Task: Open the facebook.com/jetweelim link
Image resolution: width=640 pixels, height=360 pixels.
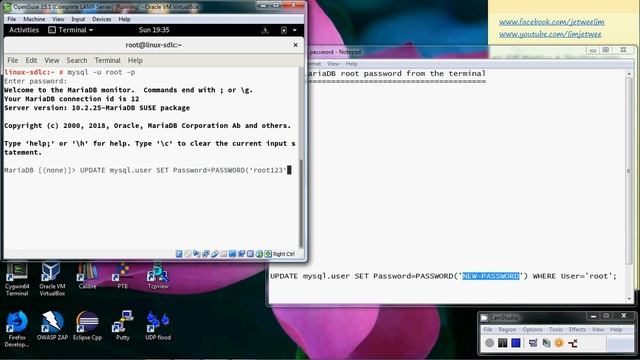Action: [551, 22]
